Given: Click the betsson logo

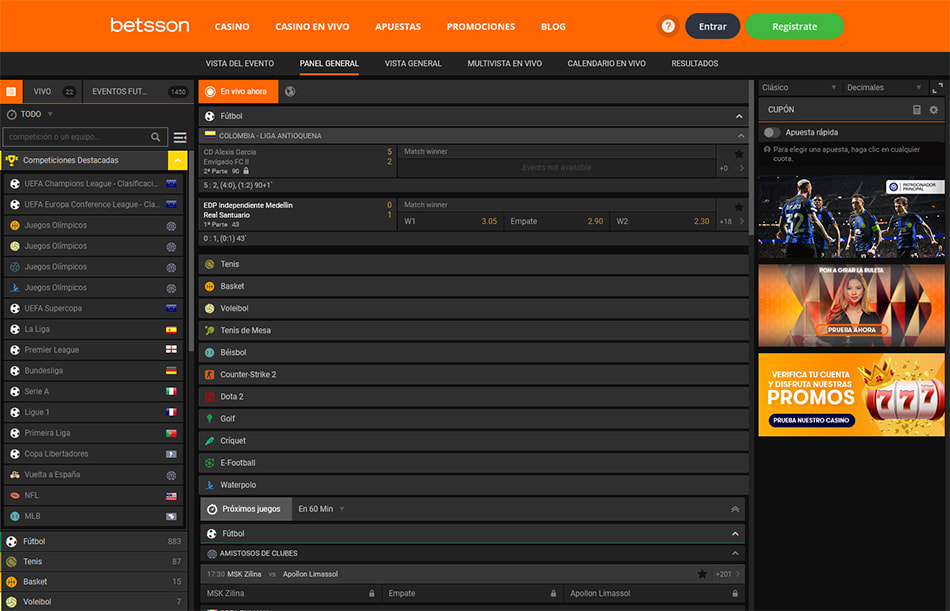Looking at the screenshot, I should click(150, 25).
